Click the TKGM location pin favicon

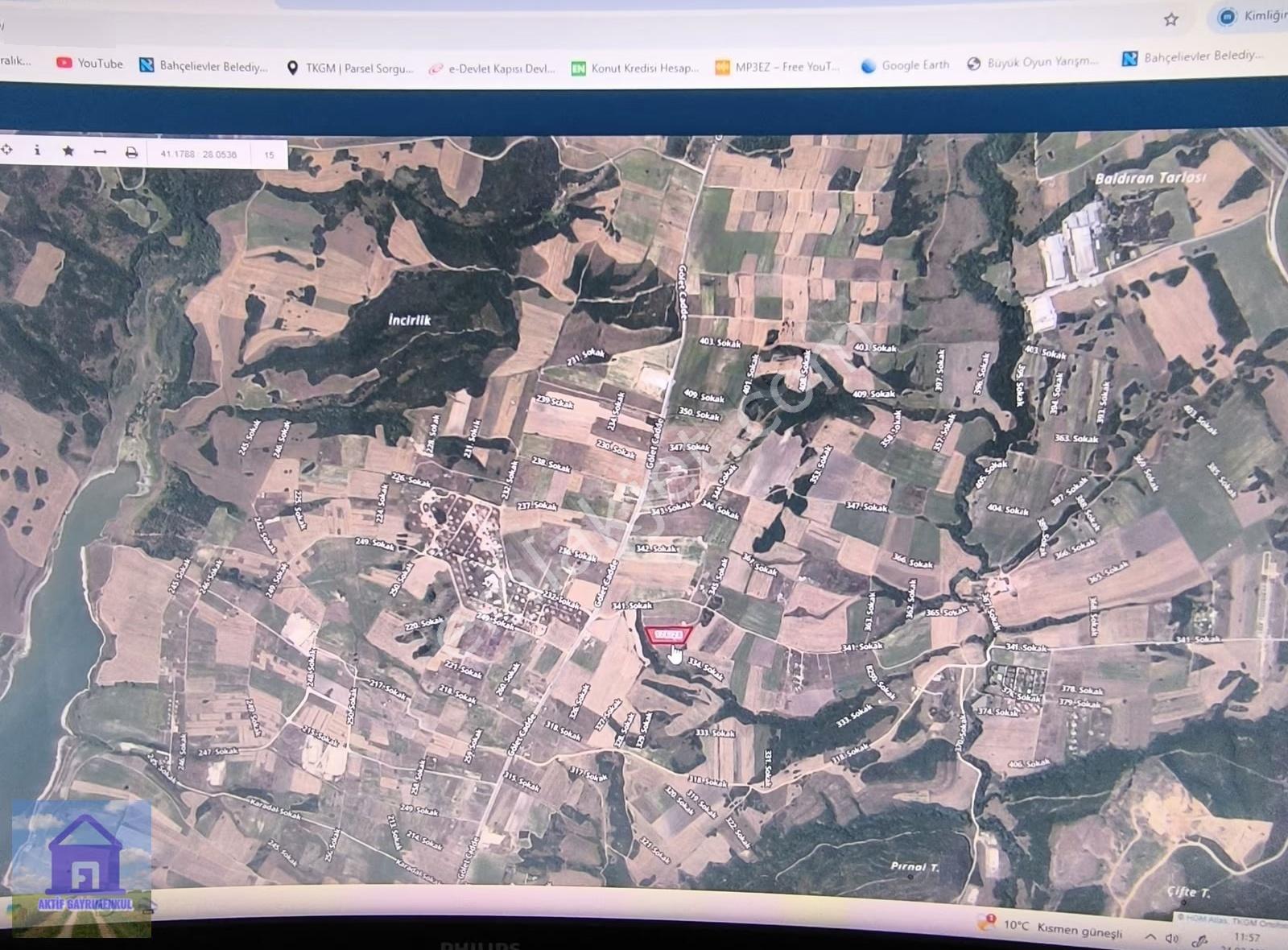292,68
